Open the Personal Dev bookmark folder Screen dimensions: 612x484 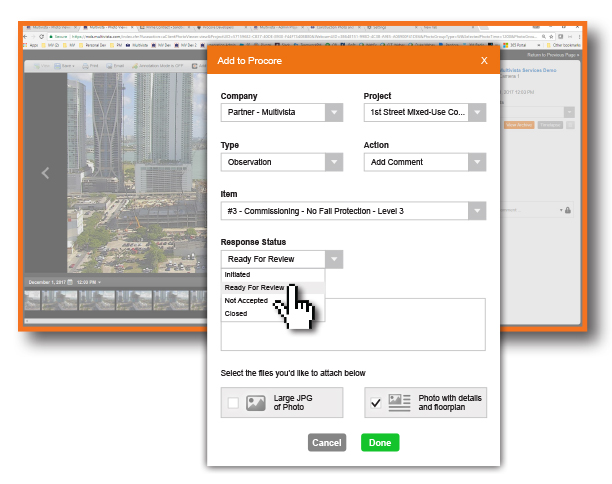tap(92, 45)
